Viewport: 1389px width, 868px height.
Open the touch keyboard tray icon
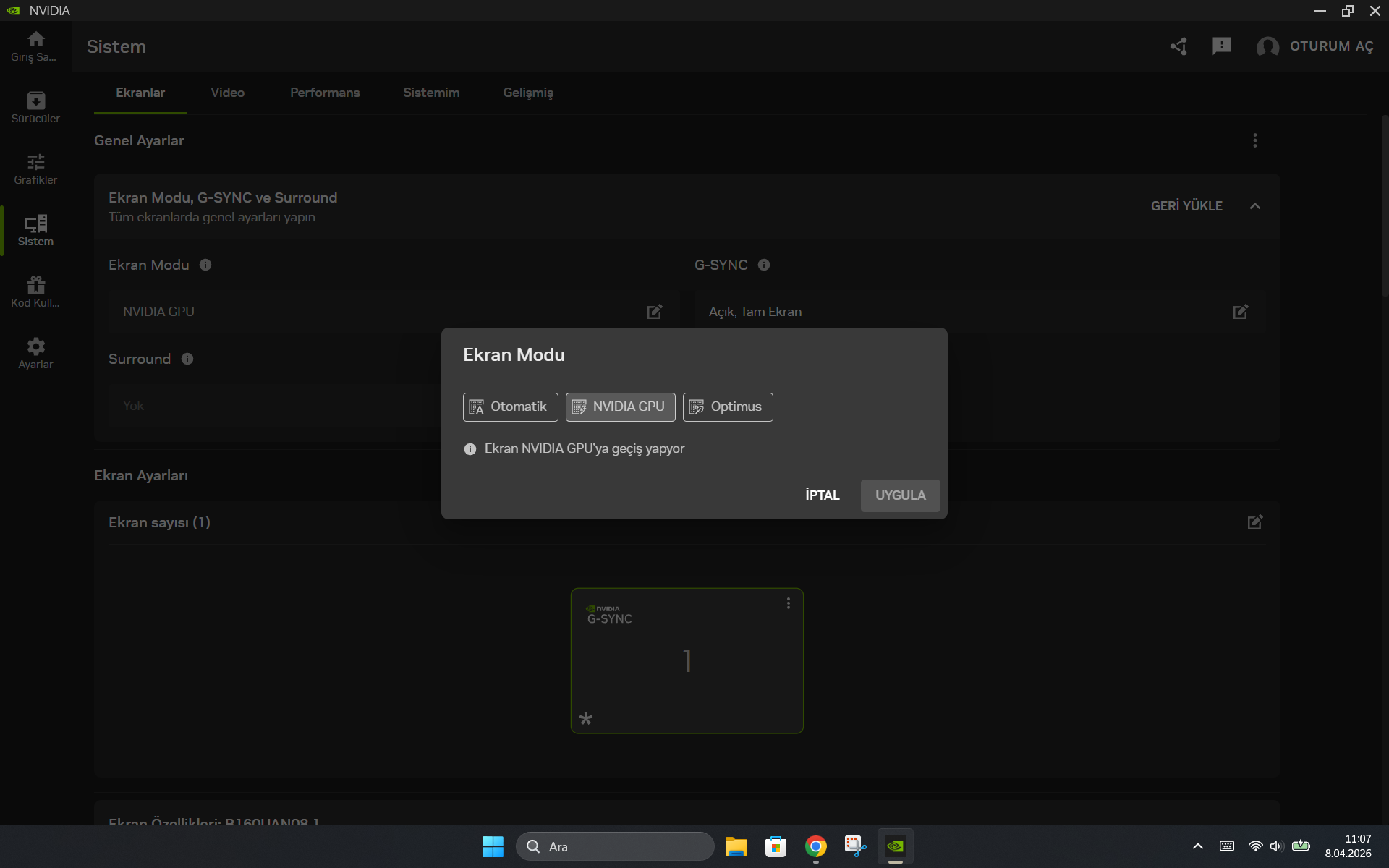(x=1227, y=846)
